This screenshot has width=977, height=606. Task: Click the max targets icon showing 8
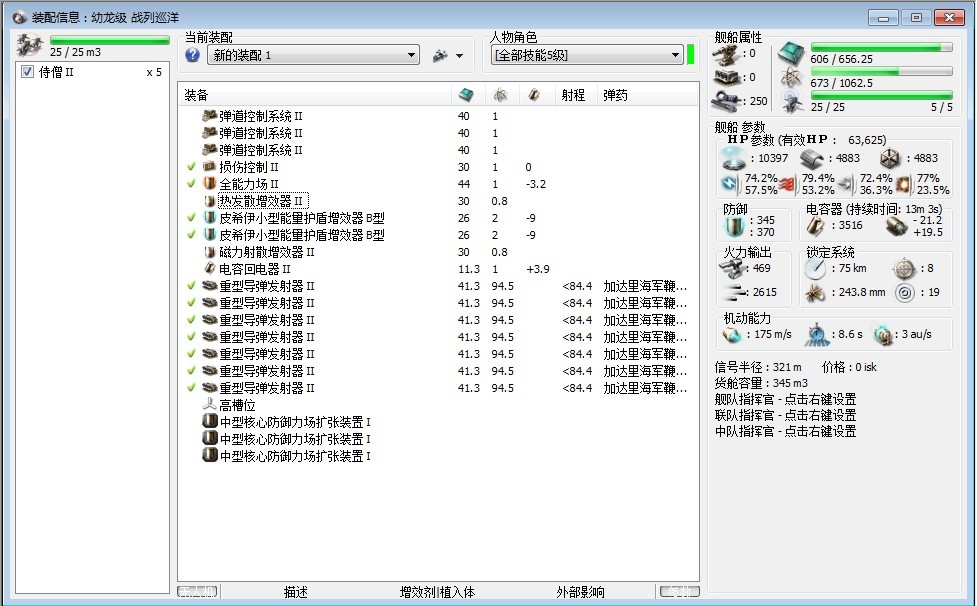(x=904, y=269)
